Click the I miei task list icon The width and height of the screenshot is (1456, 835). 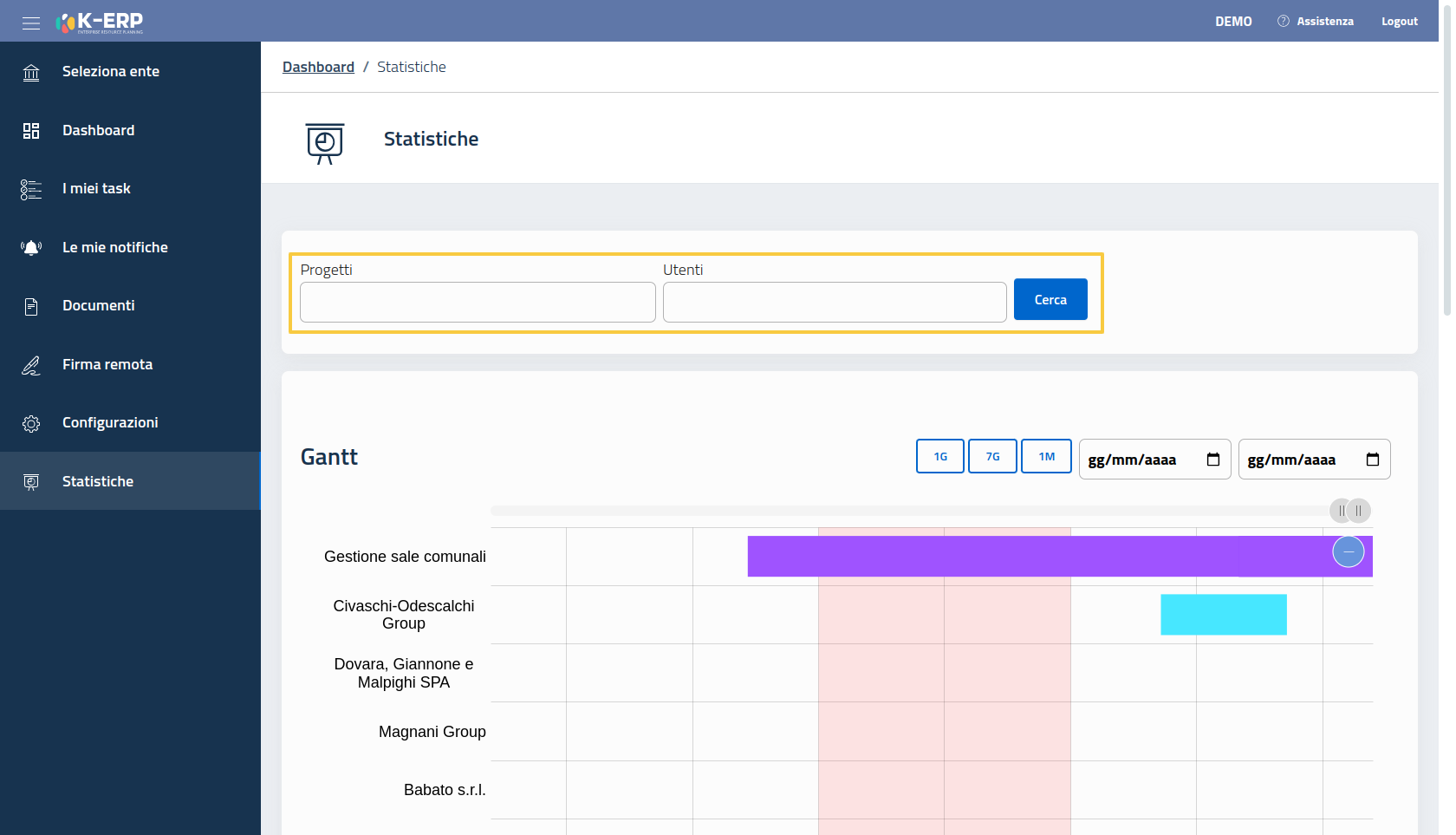point(31,189)
